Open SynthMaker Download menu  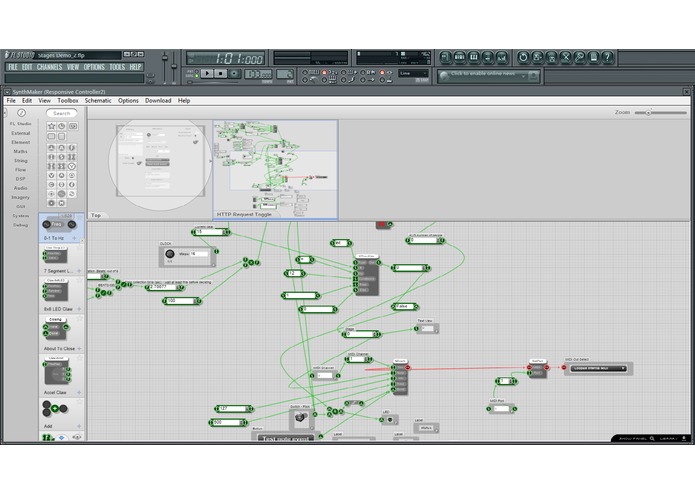[158, 101]
